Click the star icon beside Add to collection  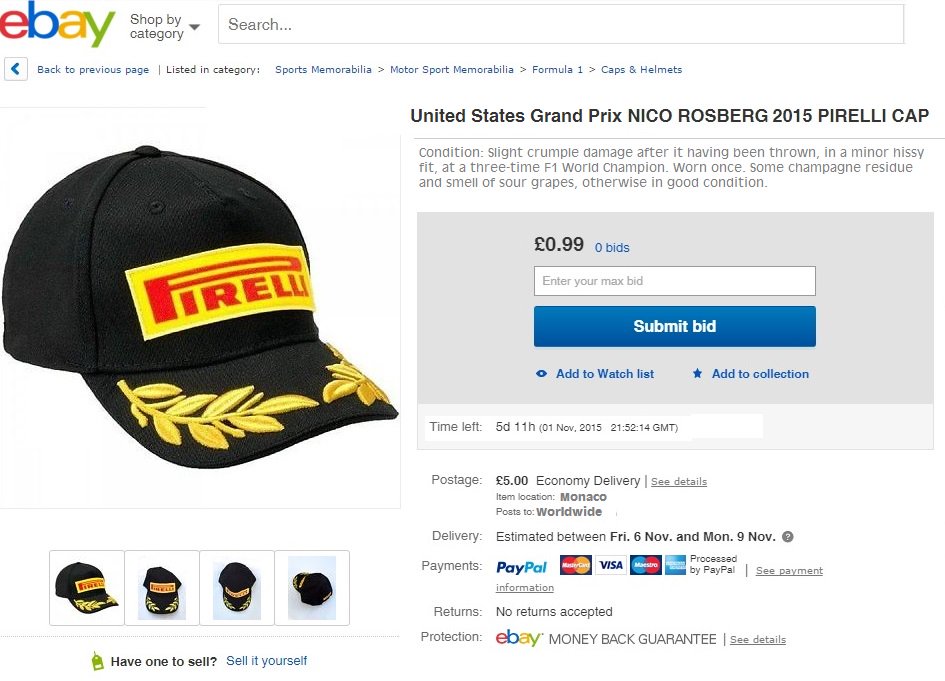[698, 374]
